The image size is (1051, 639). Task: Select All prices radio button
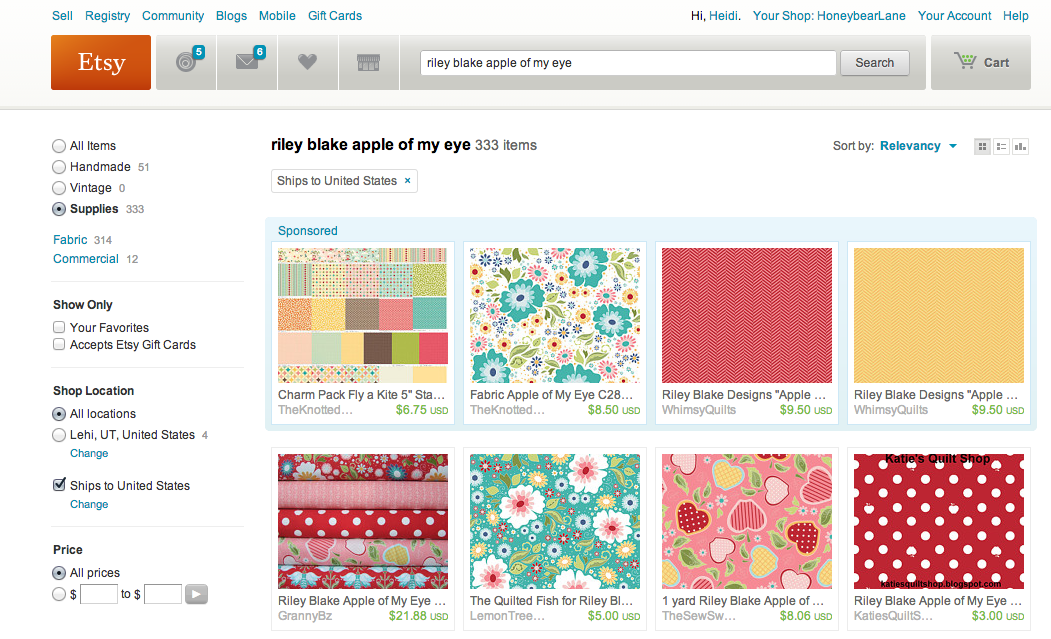[x=59, y=573]
